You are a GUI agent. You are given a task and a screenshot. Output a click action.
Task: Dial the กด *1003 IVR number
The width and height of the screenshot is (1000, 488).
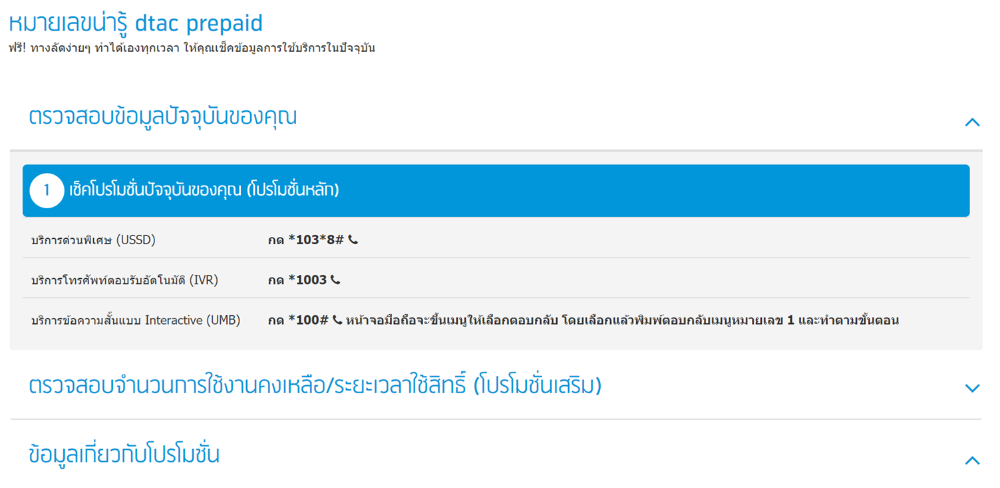point(297,280)
